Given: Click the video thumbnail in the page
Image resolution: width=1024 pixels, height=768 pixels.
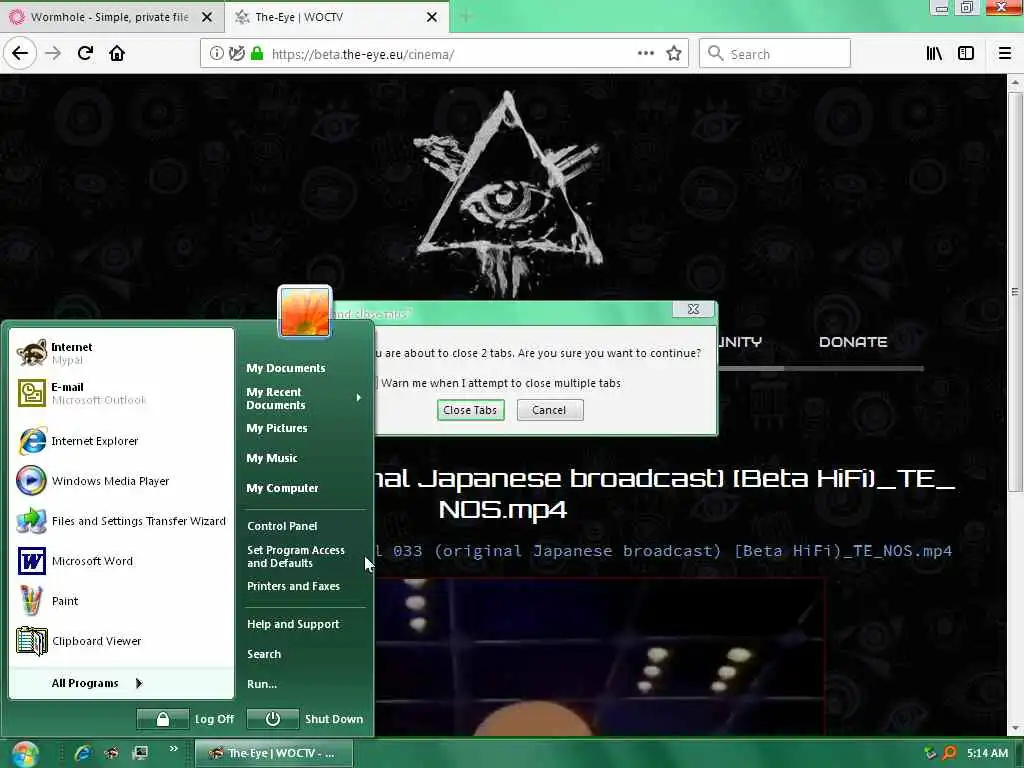Looking at the screenshot, I should [600, 656].
